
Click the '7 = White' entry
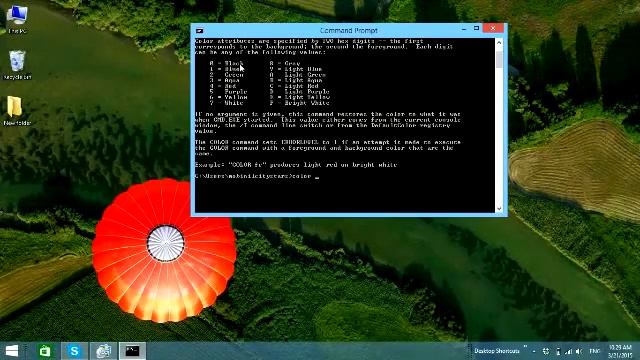pyautogui.click(x=227, y=103)
